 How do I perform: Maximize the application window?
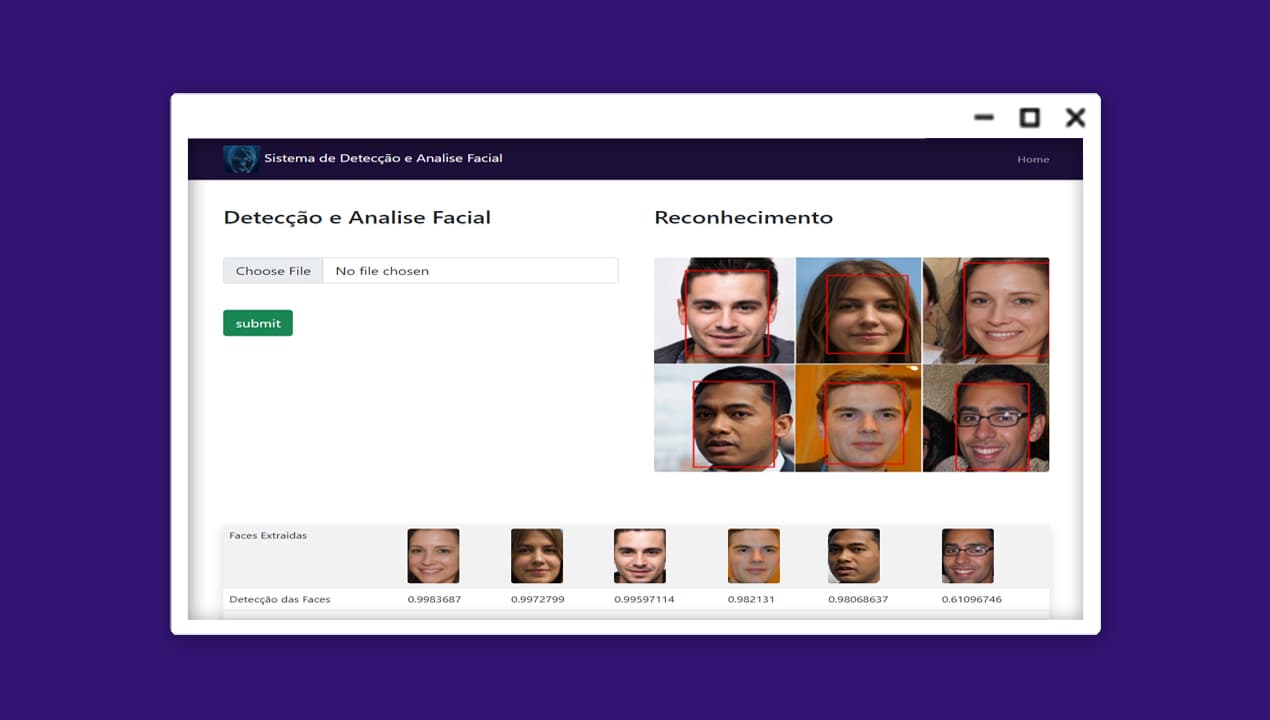coord(1029,118)
